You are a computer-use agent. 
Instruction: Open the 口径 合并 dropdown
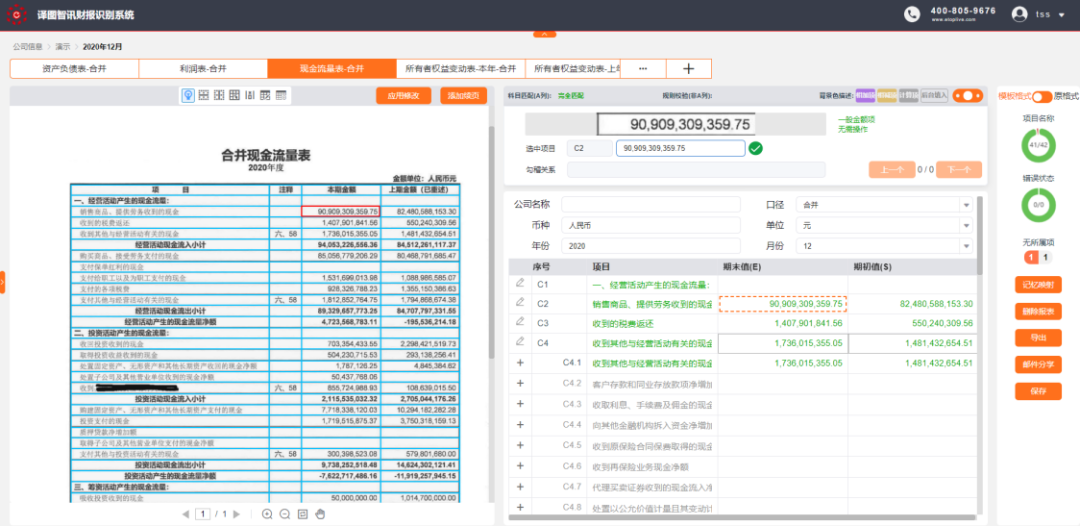click(884, 204)
